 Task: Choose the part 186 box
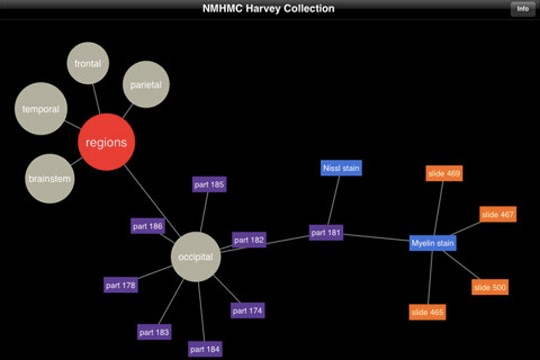click(x=148, y=226)
